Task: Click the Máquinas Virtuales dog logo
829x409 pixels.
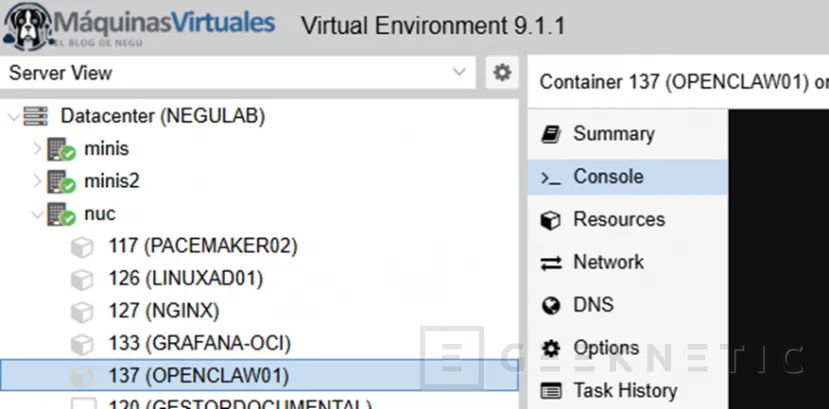Action: (29, 26)
